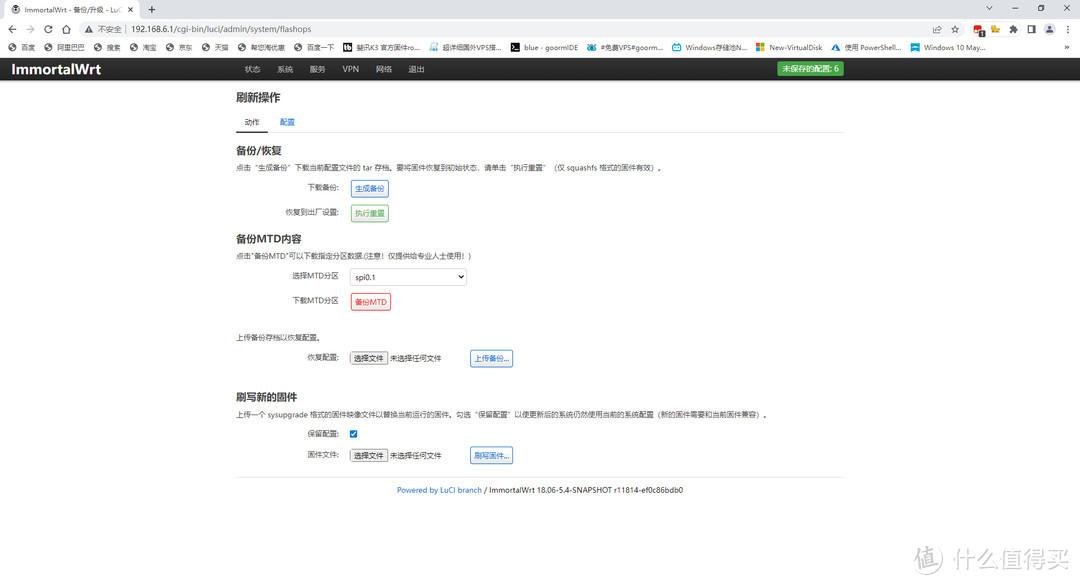Click 上传备份 upload button
1080x585 pixels.
pos(491,359)
